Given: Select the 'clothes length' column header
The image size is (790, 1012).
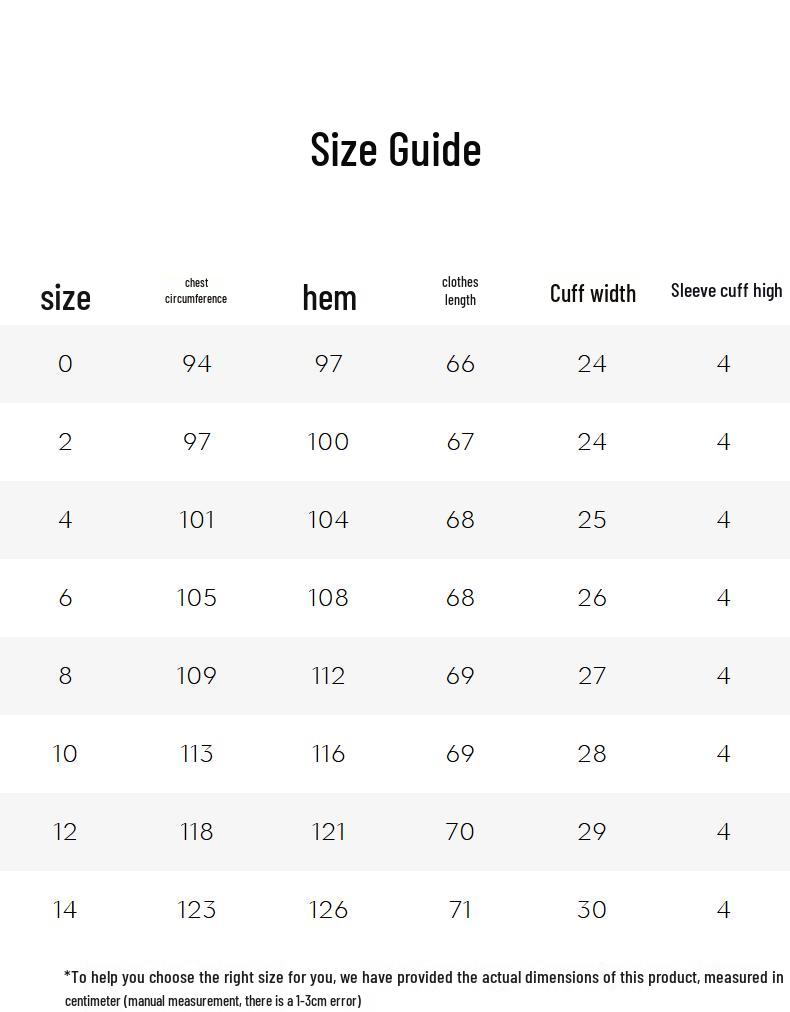Looking at the screenshot, I should point(460,291).
